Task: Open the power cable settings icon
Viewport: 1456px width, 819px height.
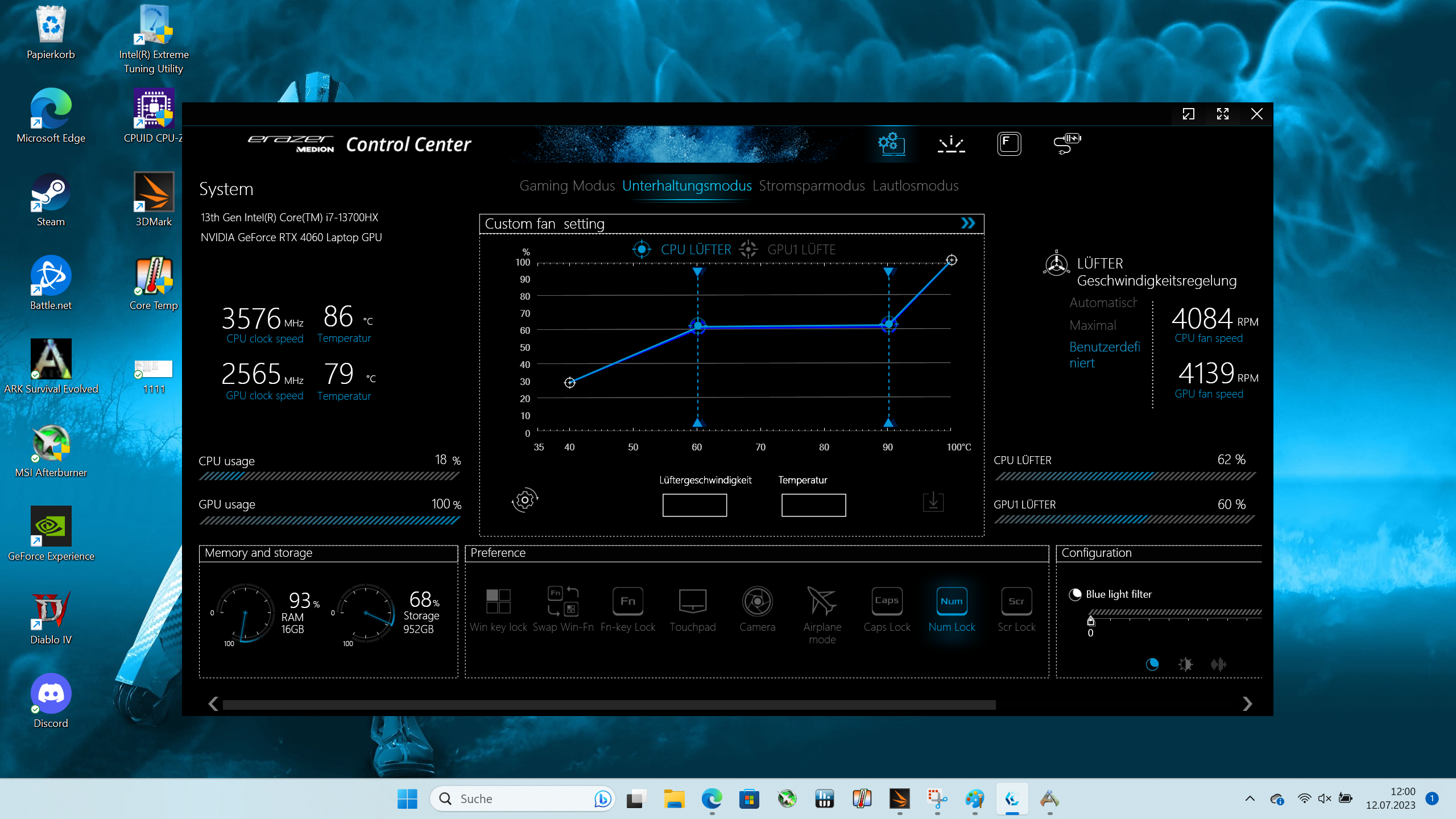Action: click(1066, 143)
